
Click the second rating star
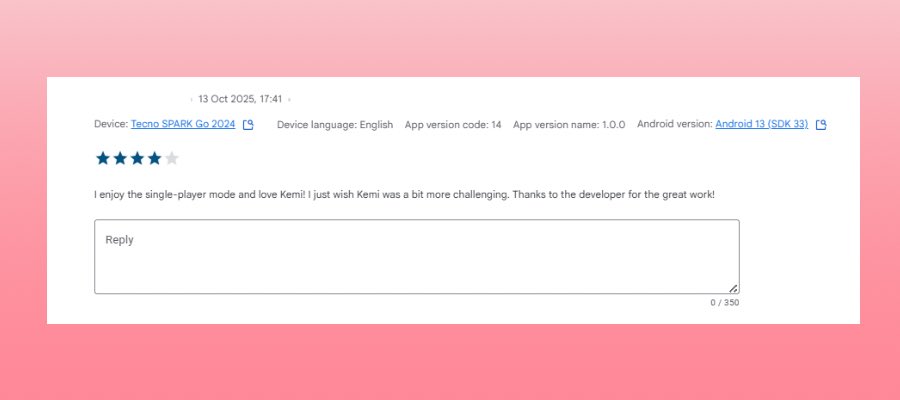coord(120,158)
